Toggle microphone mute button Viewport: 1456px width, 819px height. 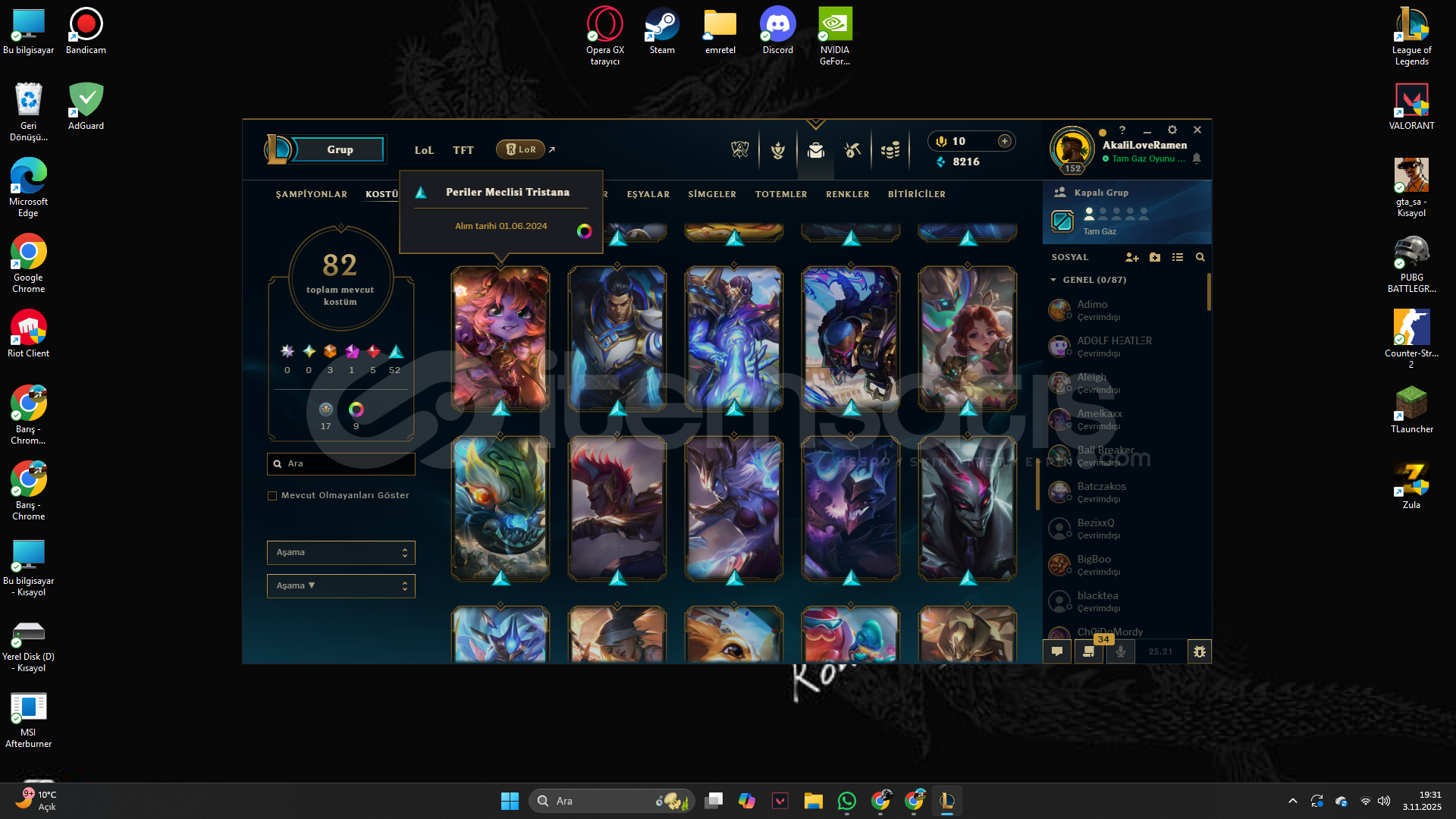coord(1120,651)
